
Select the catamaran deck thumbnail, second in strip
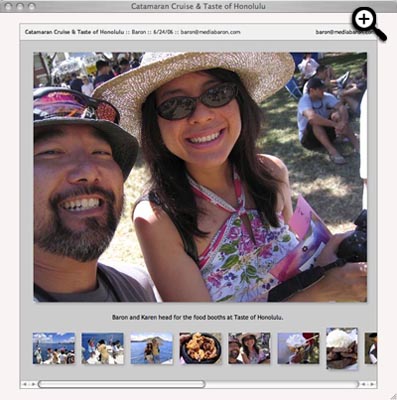point(103,348)
